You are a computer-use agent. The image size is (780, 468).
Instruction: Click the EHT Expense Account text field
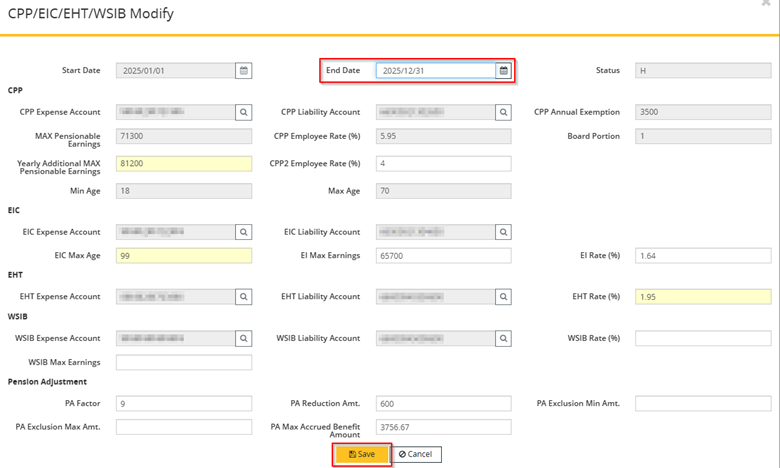[176, 297]
